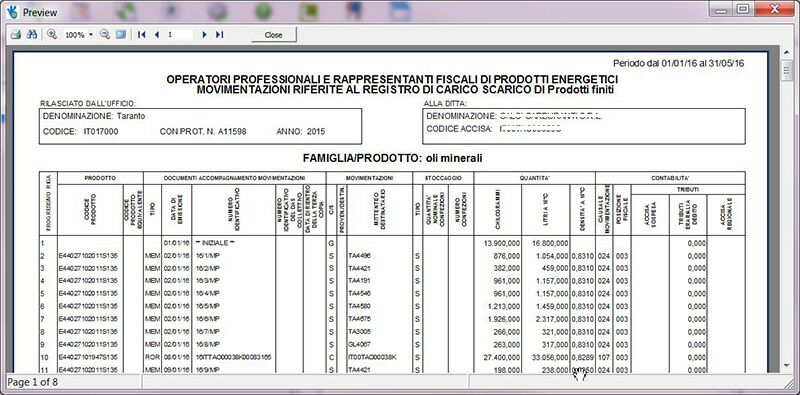
Task: Maximize the Preview window
Action: coord(743,9)
